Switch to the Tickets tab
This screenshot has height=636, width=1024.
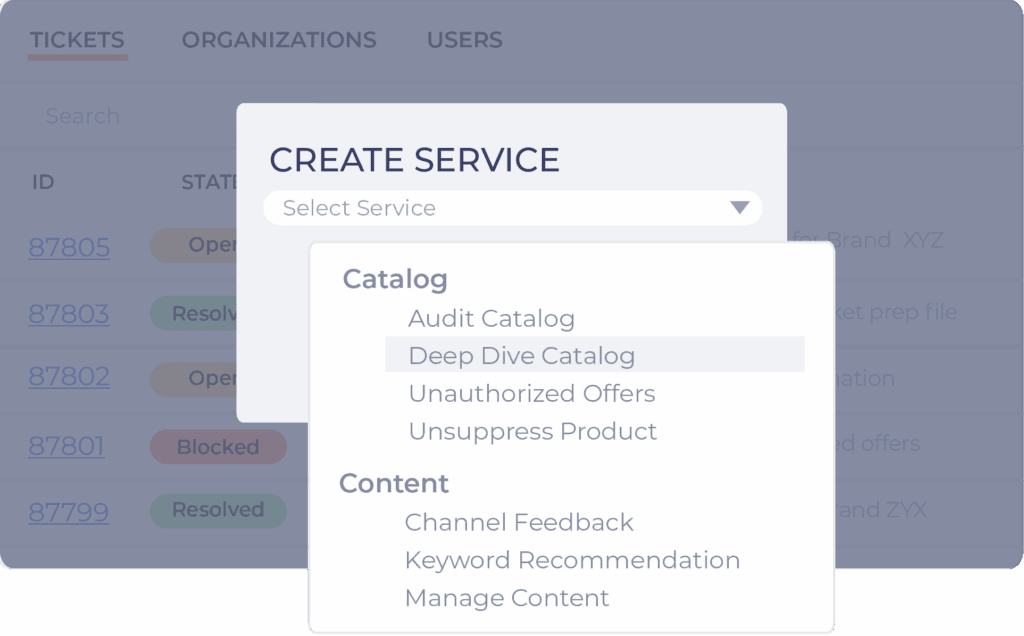pos(77,41)
